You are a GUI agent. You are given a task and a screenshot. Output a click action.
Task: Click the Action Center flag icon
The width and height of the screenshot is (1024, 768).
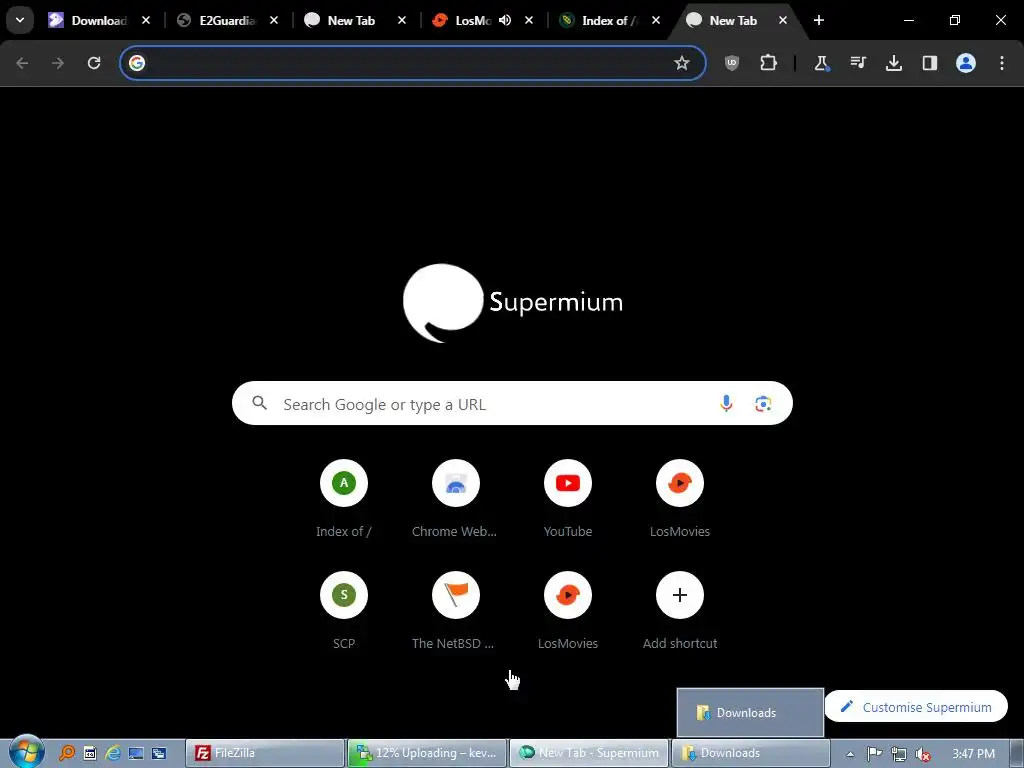(874, 754)
